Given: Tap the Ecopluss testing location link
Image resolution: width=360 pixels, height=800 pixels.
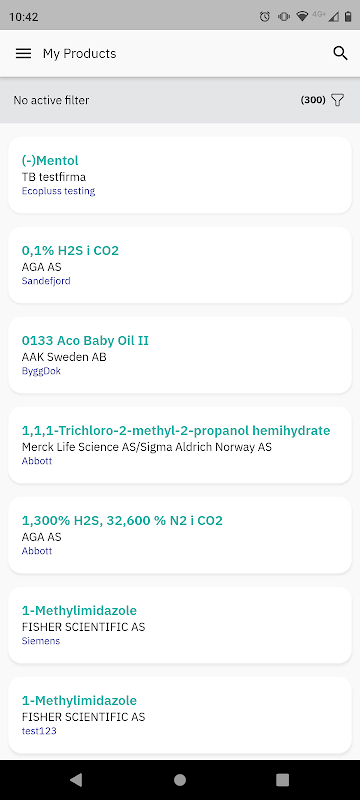Looking at the screenshot, I should tap(58, 191).
